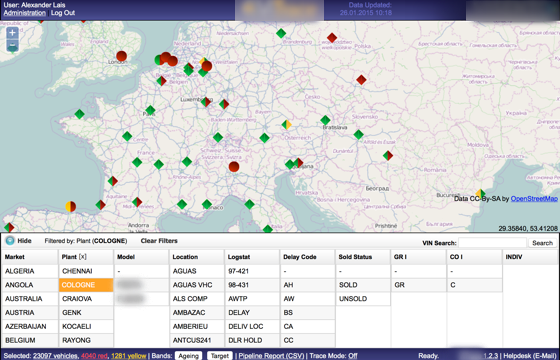This screenshot has width=560, height=360.
Task: Toggle the Target bands button
Action: (220, 356)
